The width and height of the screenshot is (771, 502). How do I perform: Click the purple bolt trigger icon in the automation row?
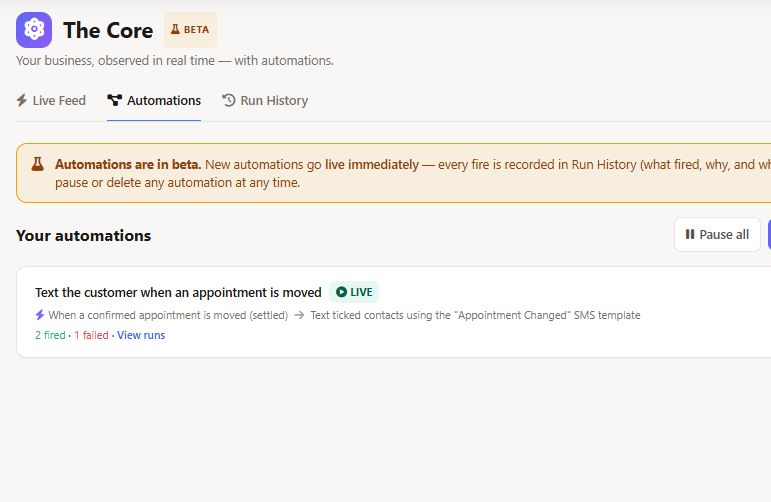point(40,315)
